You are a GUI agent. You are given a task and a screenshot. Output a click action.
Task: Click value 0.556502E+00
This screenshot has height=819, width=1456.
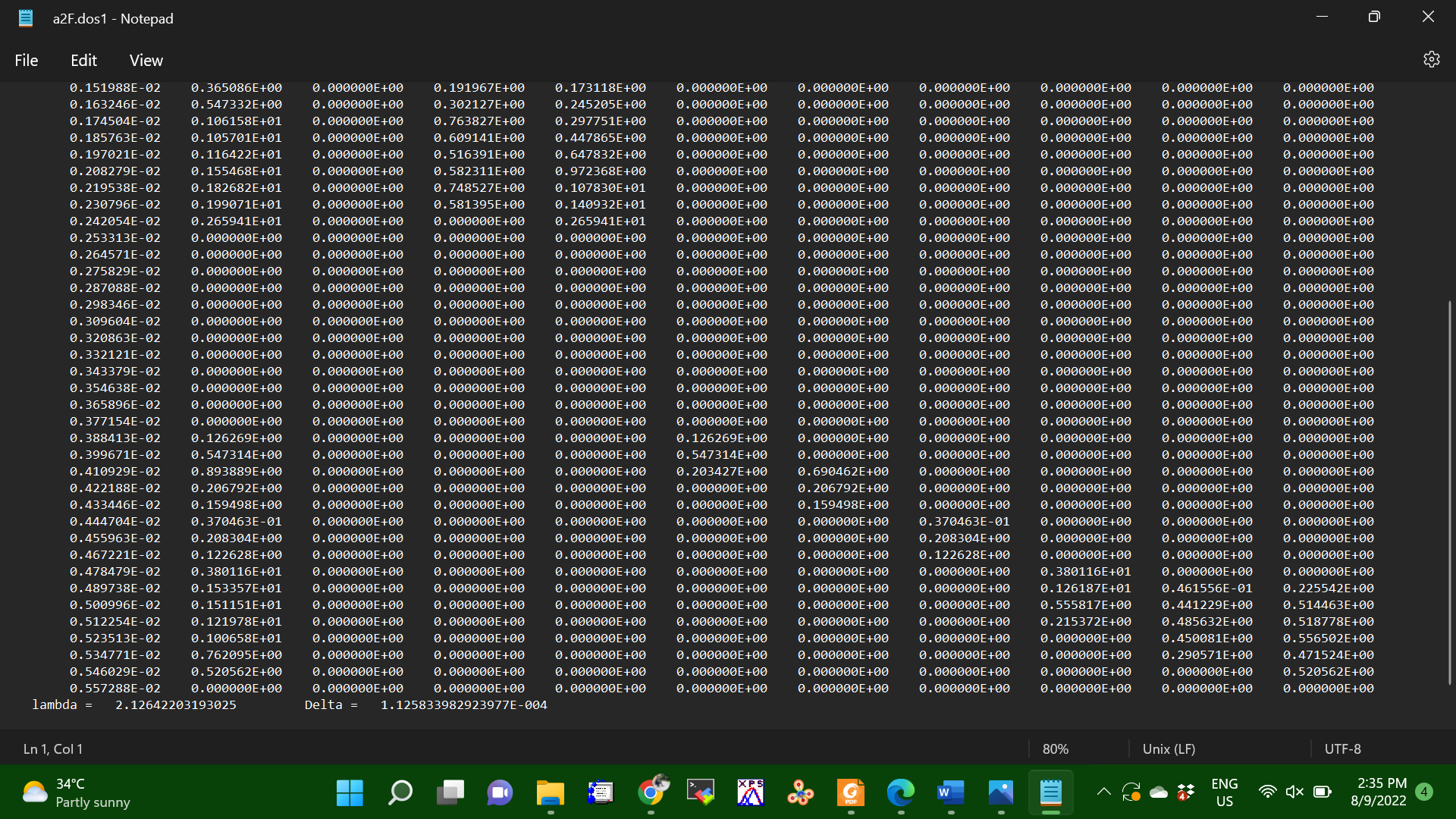1329,639
